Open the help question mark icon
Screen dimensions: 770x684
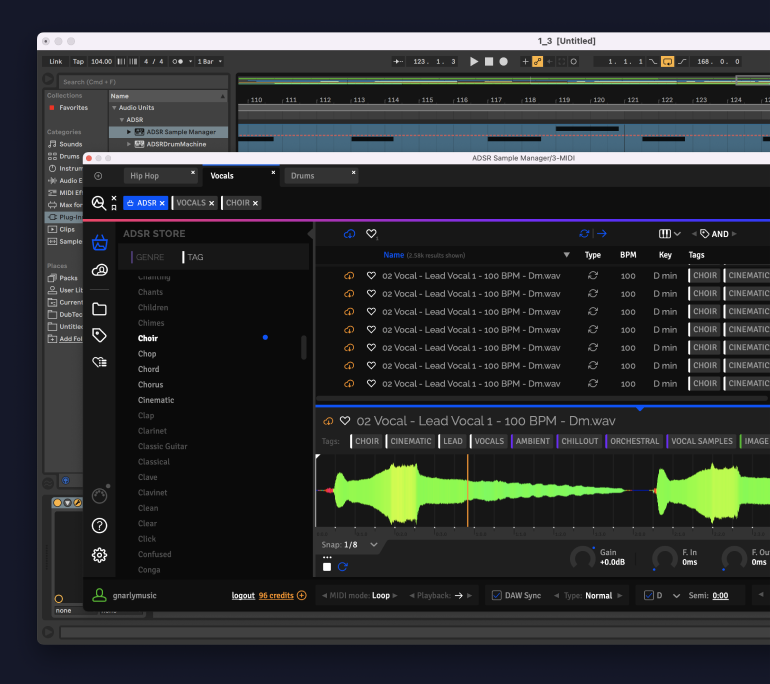point(99,525)
